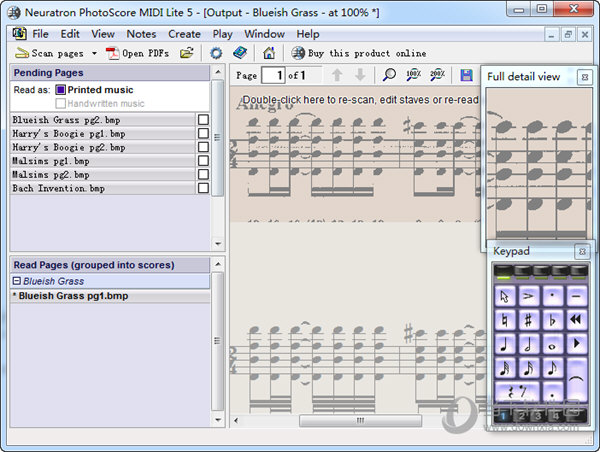Select Blueish Grass pg1.bmp read page
The width and height of the screenshot is (600, 452).
110,296
